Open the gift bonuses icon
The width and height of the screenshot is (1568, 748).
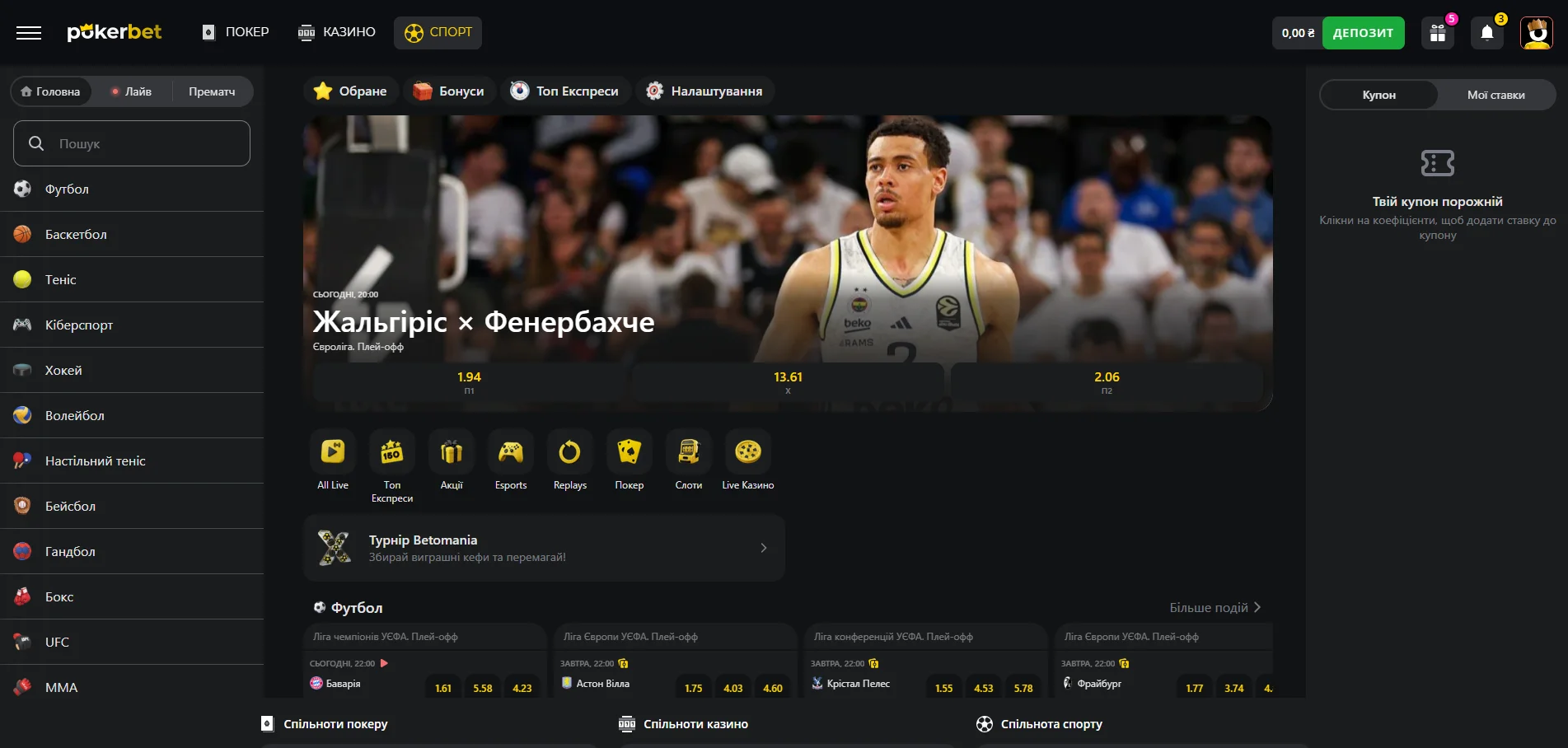(x=1438, y=33)
